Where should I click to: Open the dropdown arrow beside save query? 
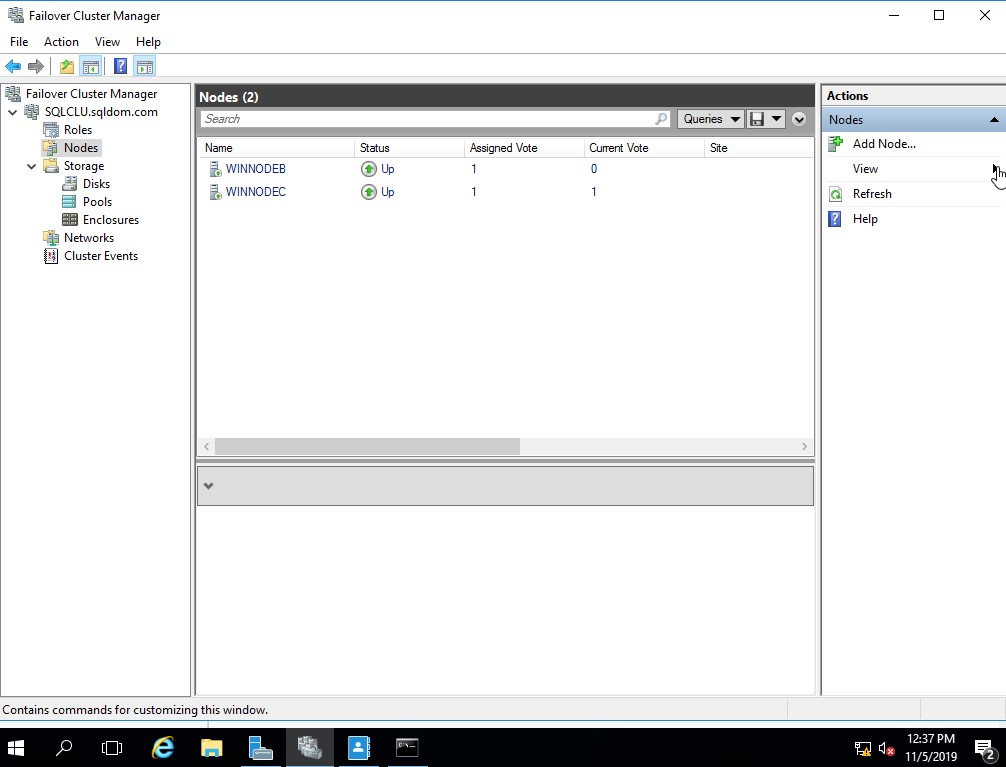776,119
